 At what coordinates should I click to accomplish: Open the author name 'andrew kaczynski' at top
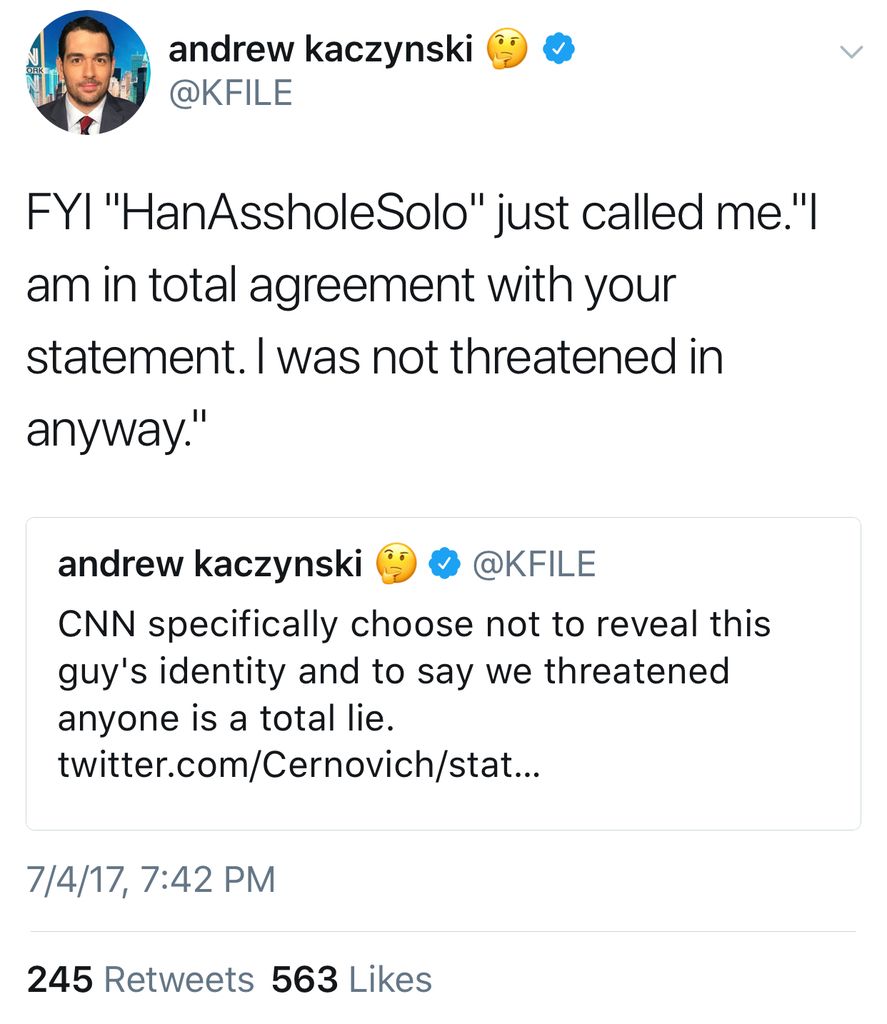(x=320, y=49)
